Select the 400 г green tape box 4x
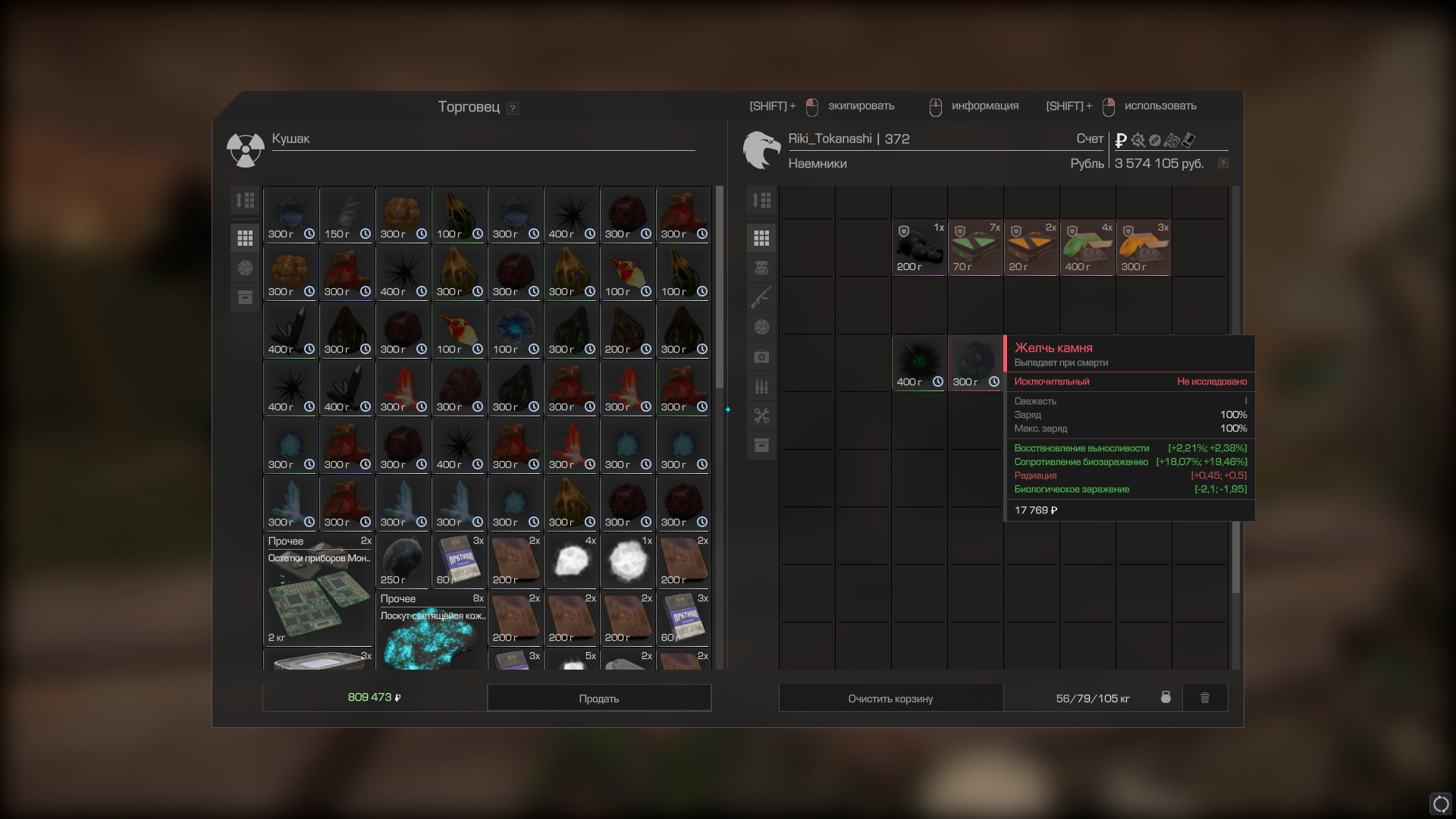 (x=1087, y=248)
